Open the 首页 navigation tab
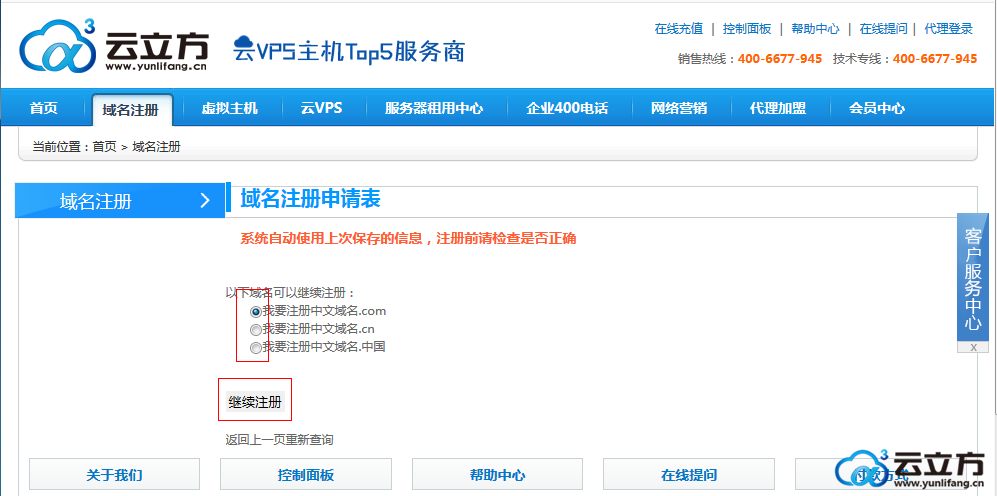The width and height of the screenshot is (997, 496). [43, 108]
